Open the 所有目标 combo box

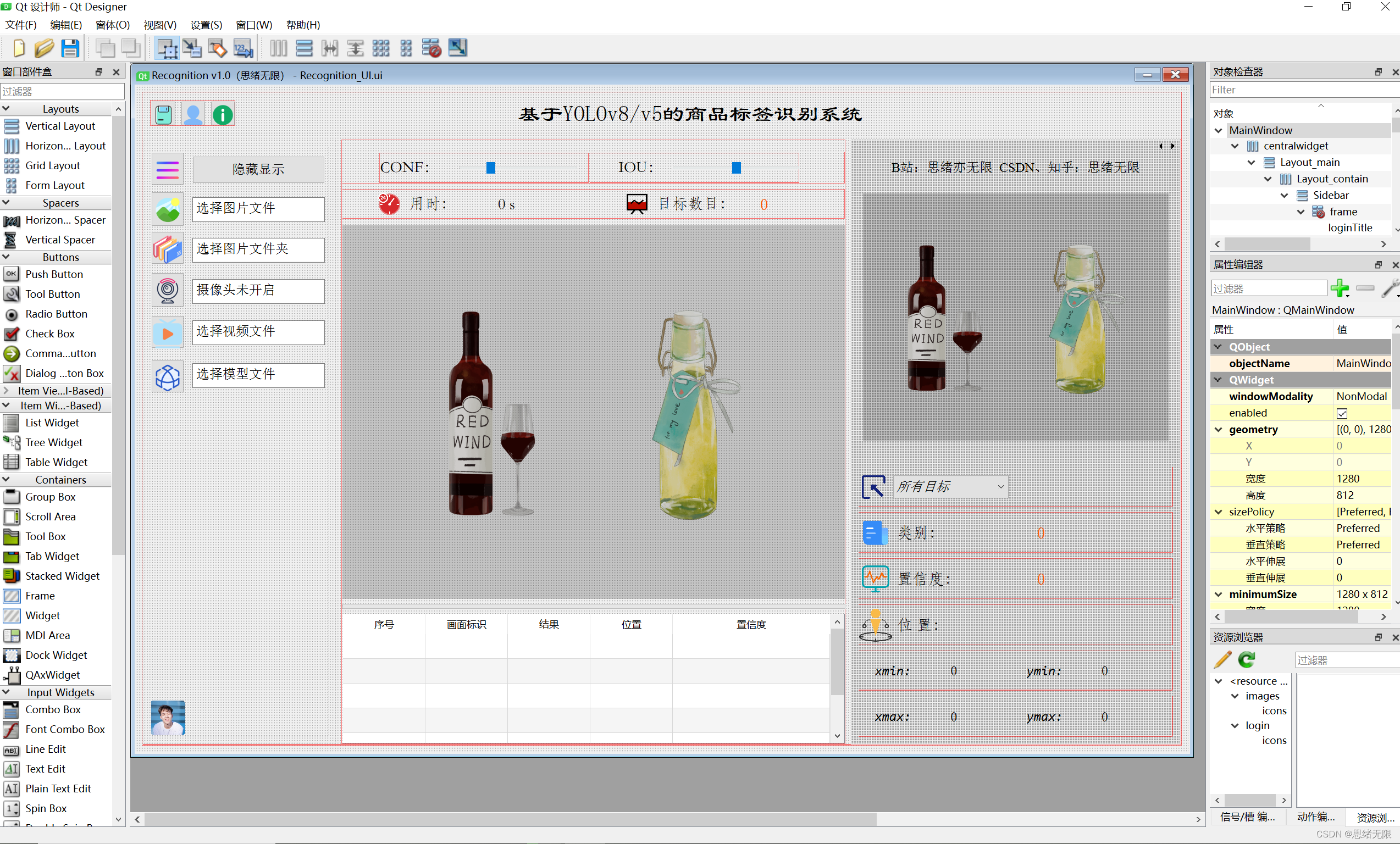tap(950, 487)
